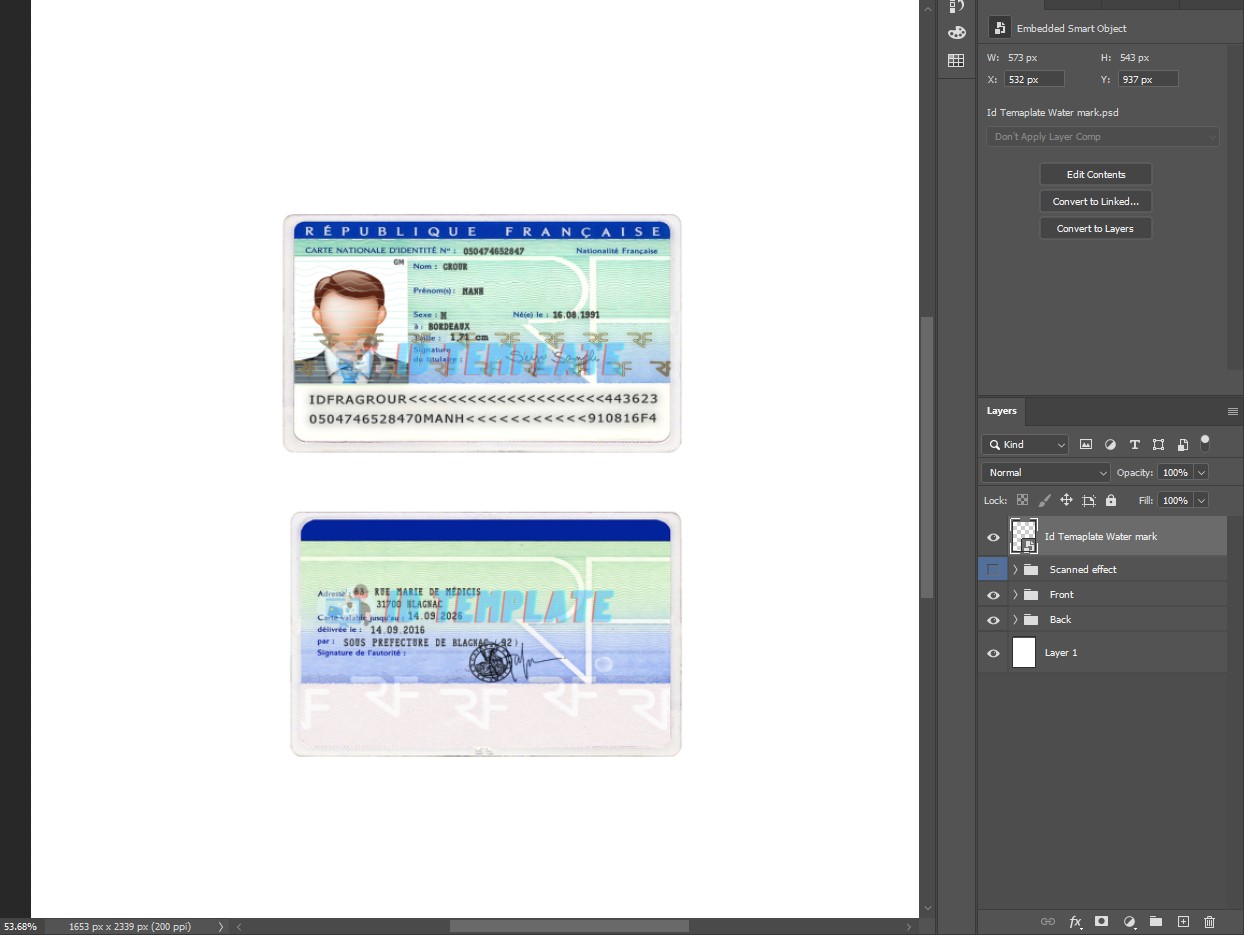The image size is (1244, 935).
Task: Click the canvas scroll down arrow
Action: [927, 909]
